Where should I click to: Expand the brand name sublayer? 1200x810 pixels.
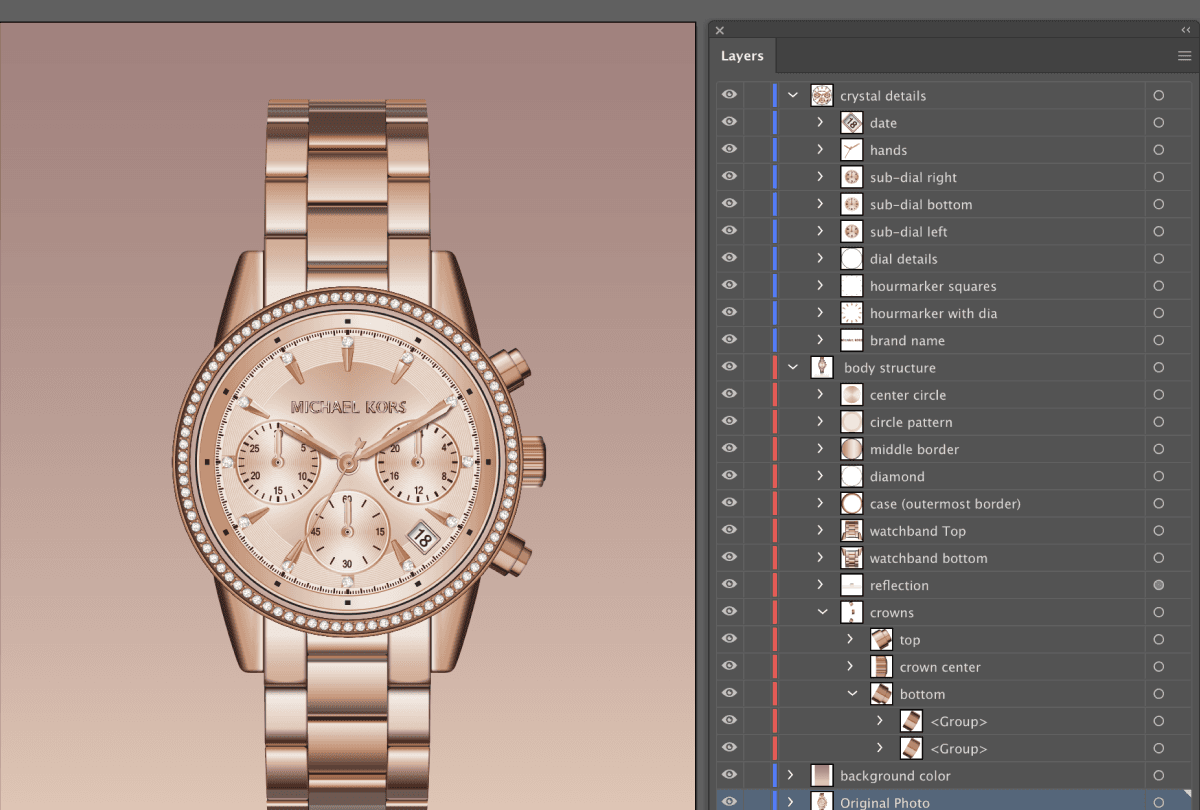click(820, 340)
